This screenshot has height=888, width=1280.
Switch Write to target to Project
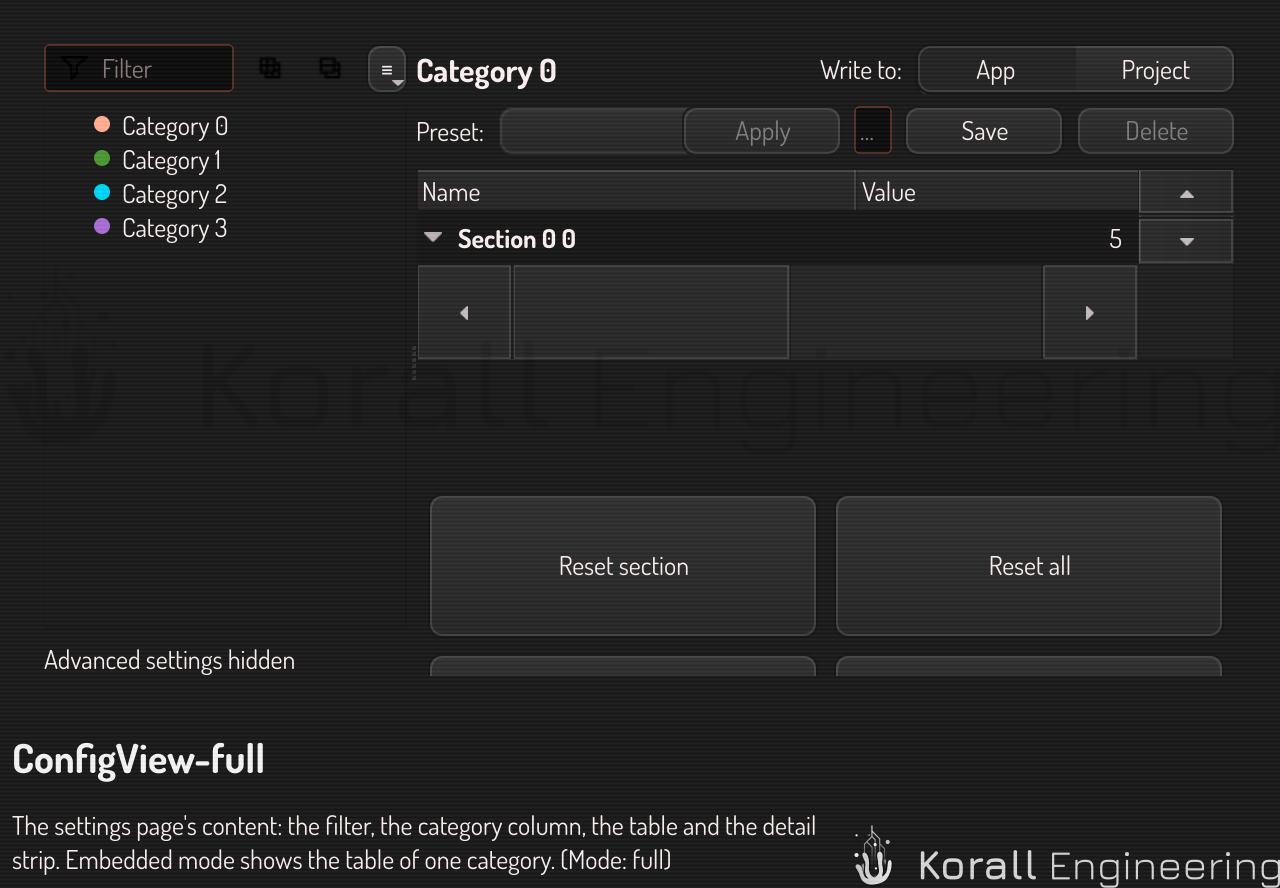point(1155,70)
